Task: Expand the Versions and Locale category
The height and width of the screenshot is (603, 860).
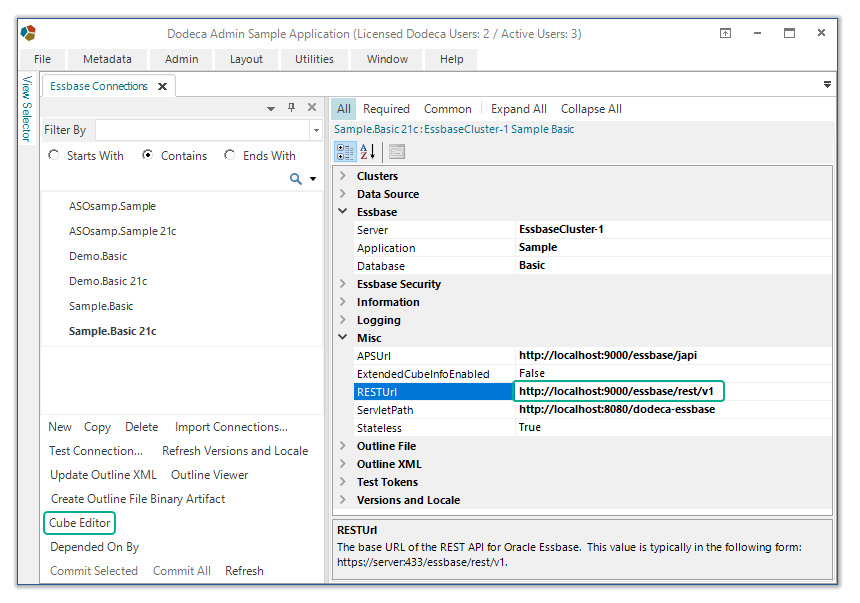Action: 343,500
